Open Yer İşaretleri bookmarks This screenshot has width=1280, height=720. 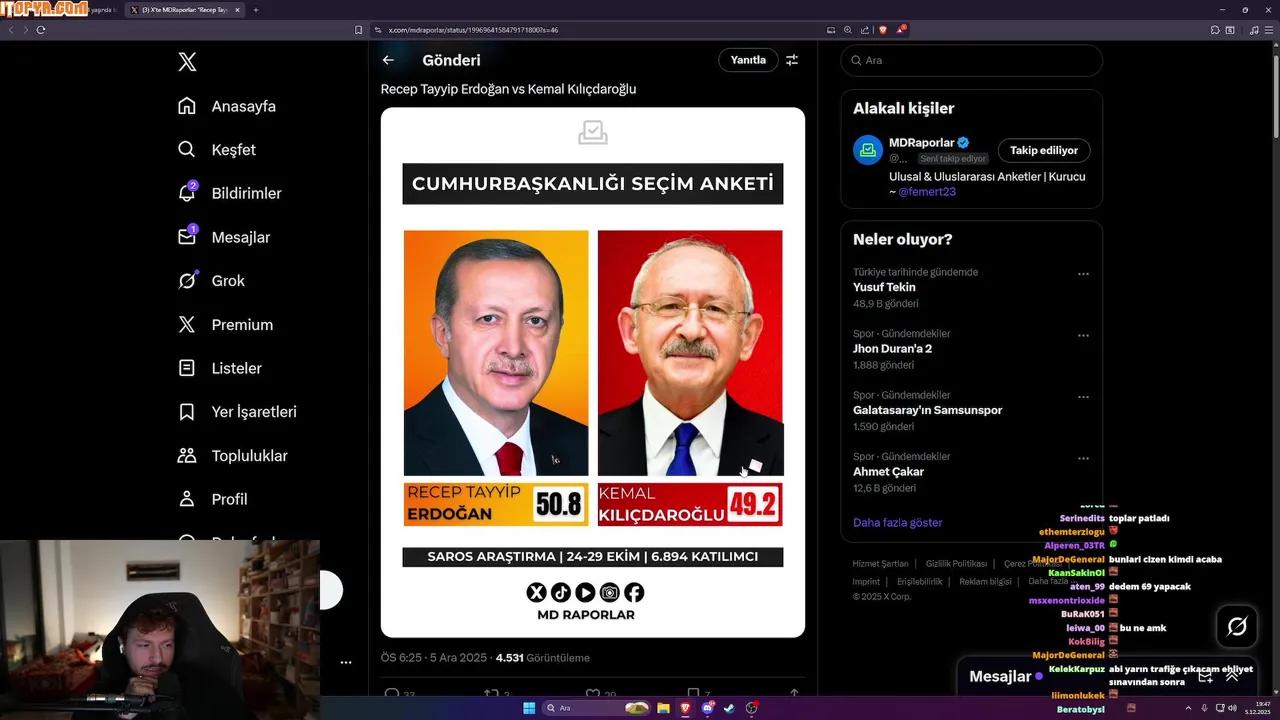tap(187, 412)
